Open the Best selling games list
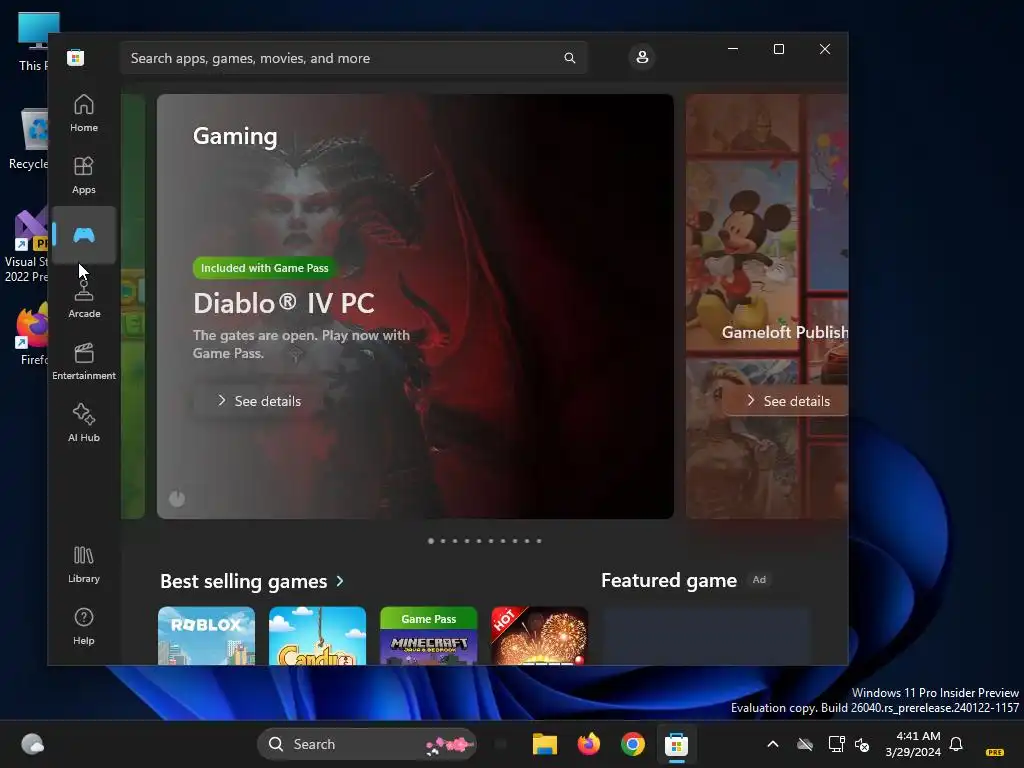This screenshot has width=1024, height=768. 244,581
